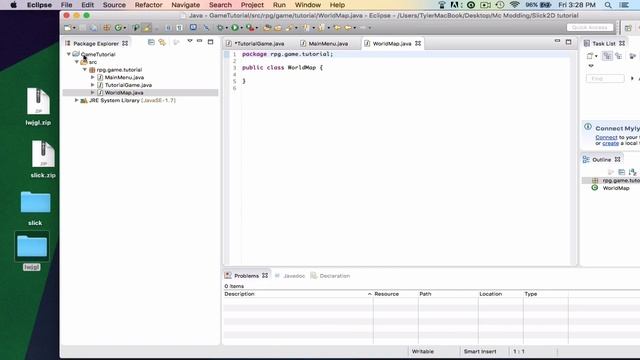
Task: Click the Location column header in Problems
Action: (x=500, y=294)
